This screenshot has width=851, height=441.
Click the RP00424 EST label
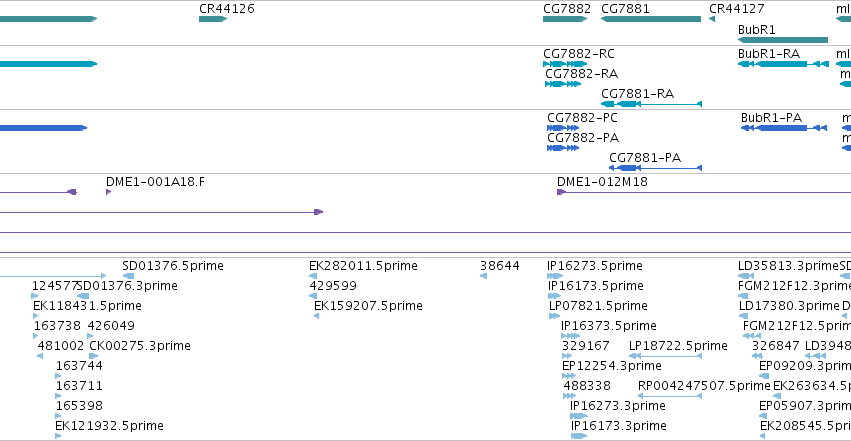tap(704, 386)
